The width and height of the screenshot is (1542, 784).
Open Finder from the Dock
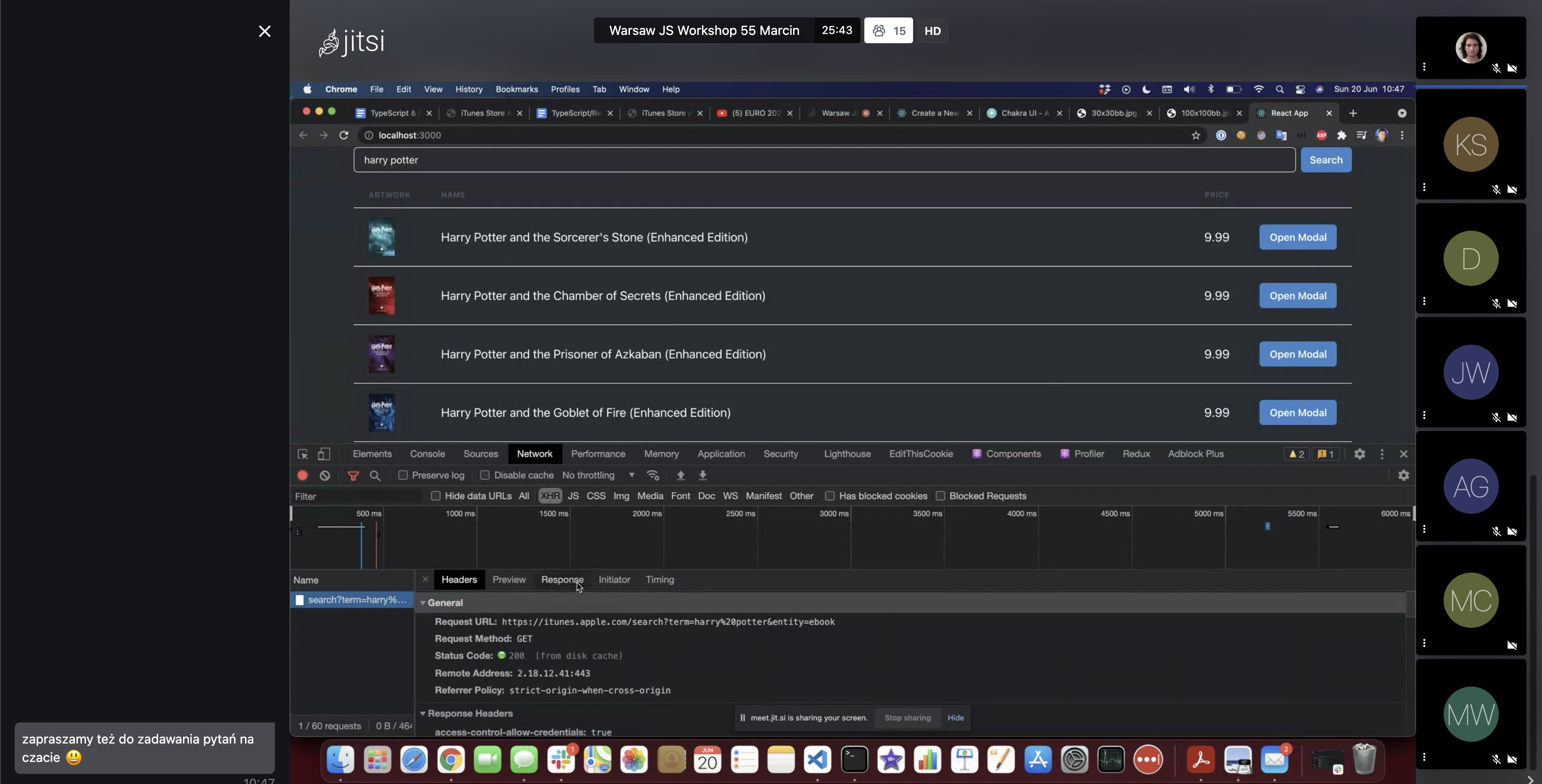pyautogui.click(x=341, y=760)
